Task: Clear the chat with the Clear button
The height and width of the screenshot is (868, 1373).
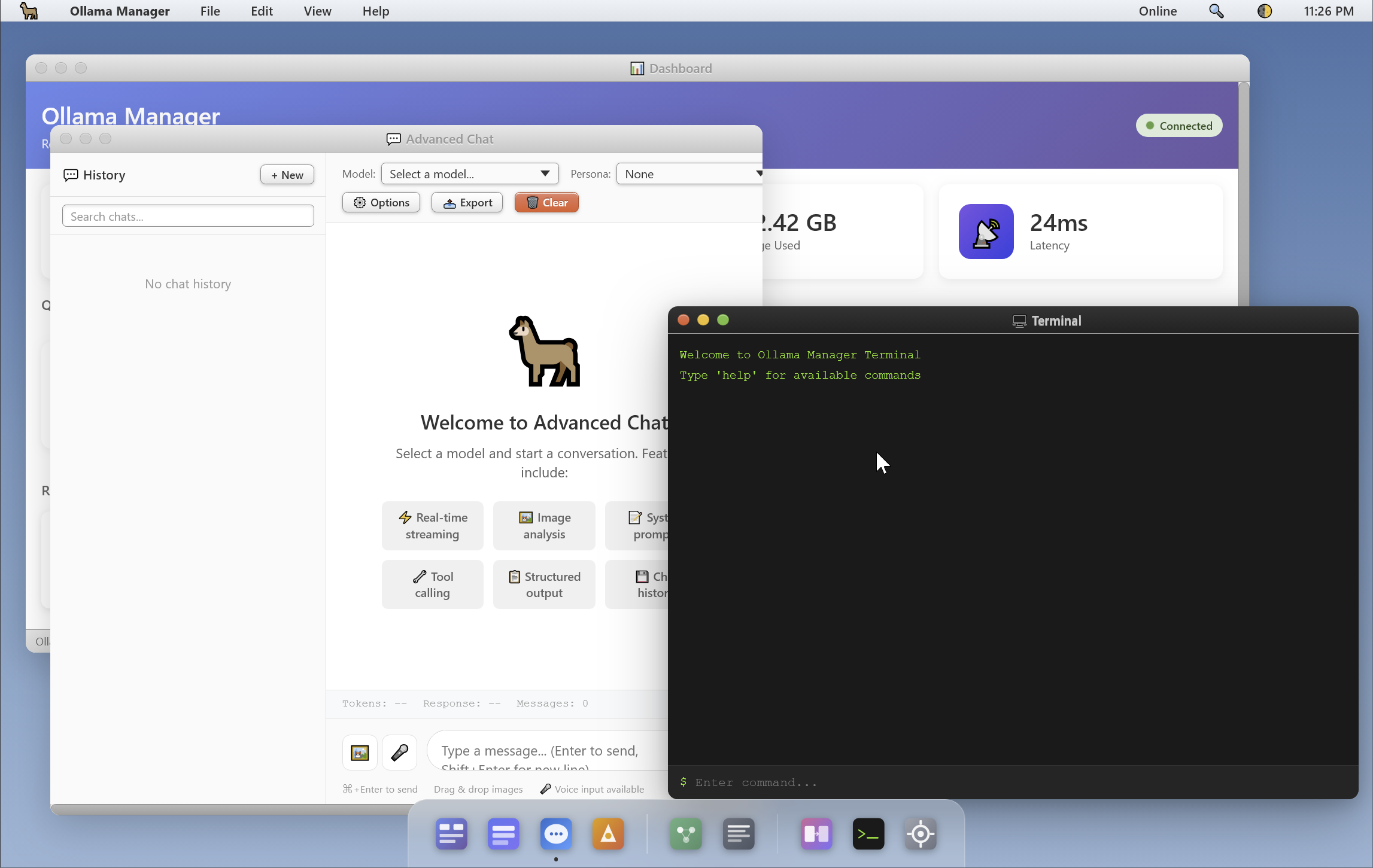Action: pyautogui.click(x=546, y=202)
